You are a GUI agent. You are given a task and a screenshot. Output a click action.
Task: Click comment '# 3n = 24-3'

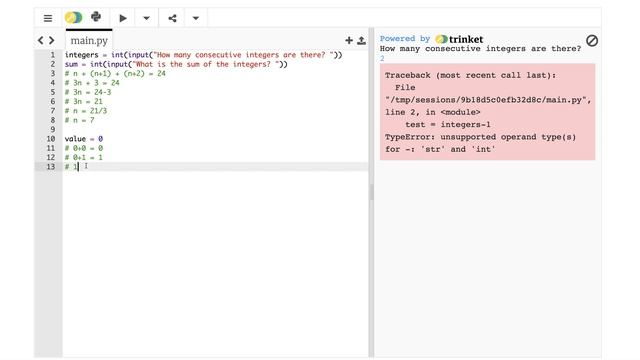(x=88, y=92)
